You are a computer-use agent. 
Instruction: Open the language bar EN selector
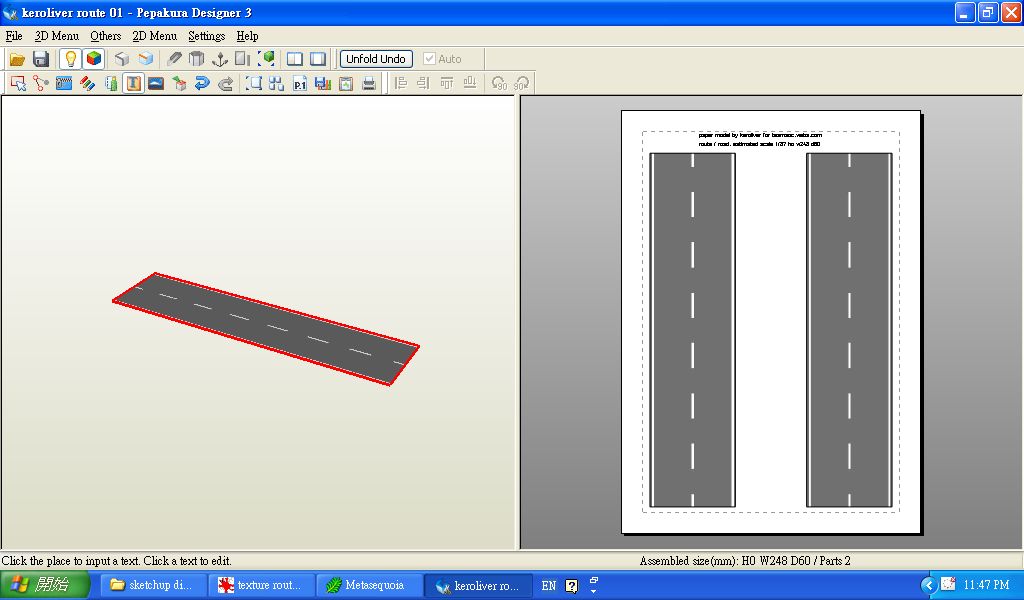[548, 586]
